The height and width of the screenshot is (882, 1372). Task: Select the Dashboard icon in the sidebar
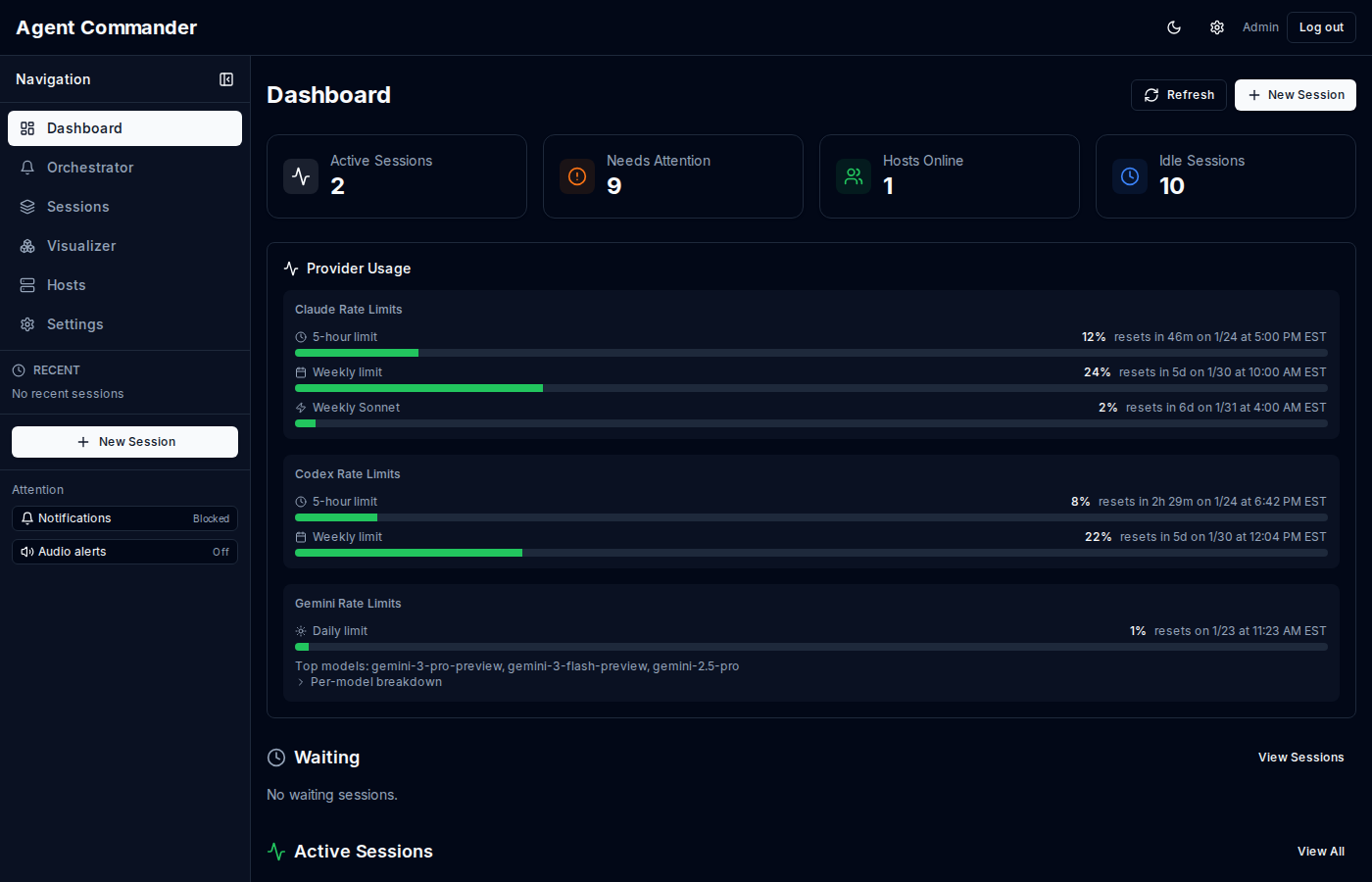(26, 128)
